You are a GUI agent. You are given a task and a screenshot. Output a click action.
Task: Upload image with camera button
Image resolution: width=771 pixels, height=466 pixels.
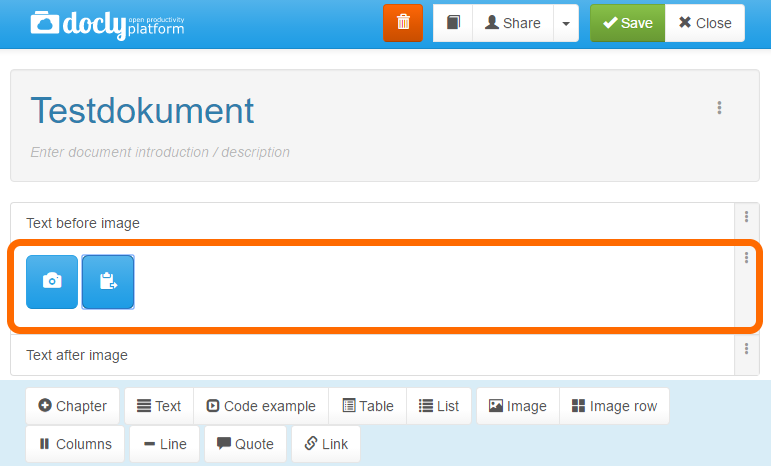52,282
